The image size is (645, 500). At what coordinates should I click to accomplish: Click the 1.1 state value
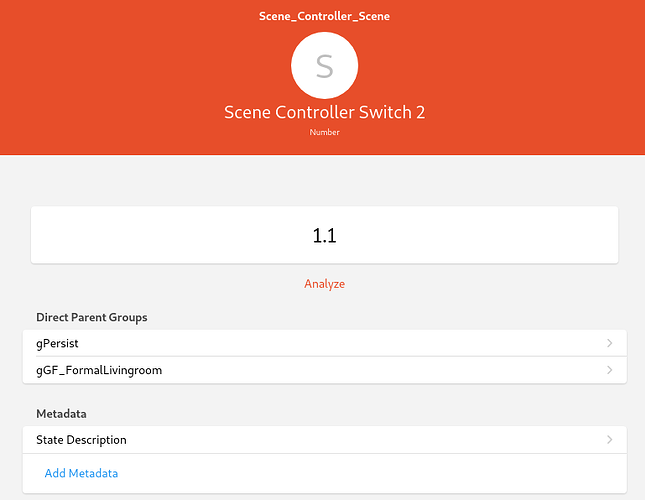click(x=324, y=236)
